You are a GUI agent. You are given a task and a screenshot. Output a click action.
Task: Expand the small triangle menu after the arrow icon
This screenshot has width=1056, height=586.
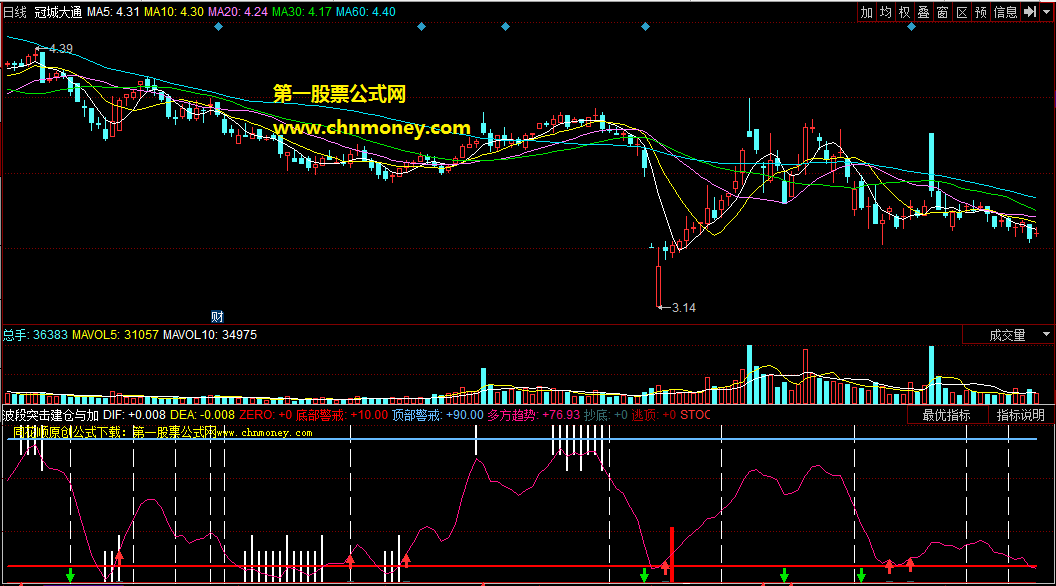[1046, 12]
